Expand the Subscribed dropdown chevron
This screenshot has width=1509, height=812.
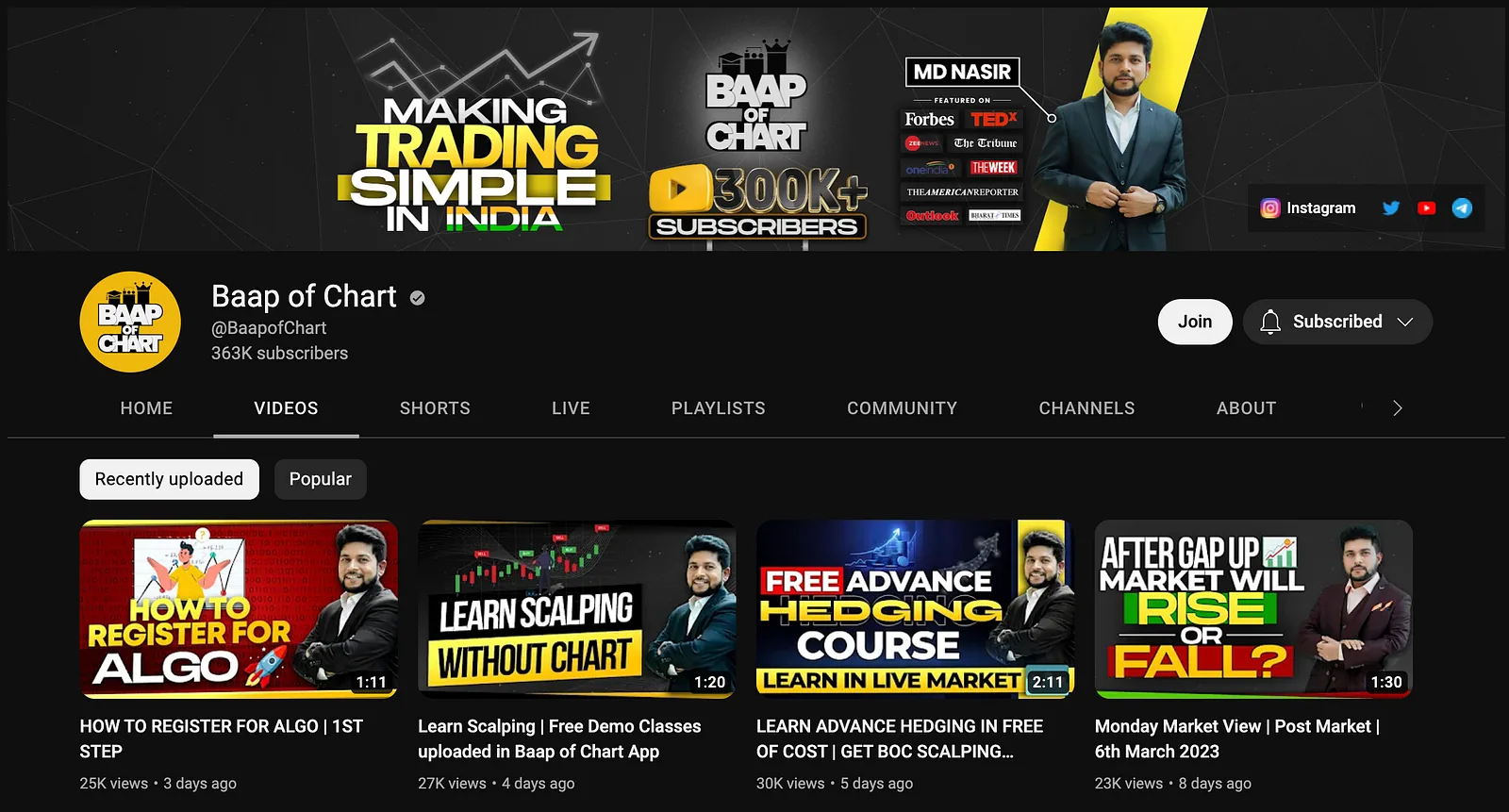pyautogui.click(x=1404, y=322)
